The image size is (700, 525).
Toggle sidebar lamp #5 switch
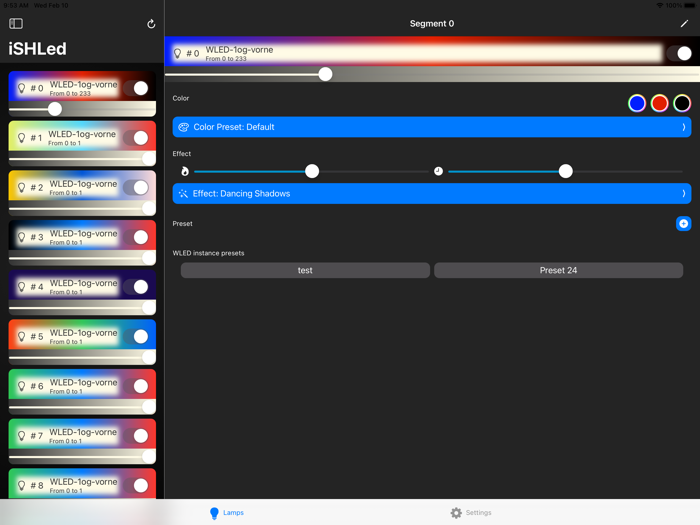click(x=136, y=336)
